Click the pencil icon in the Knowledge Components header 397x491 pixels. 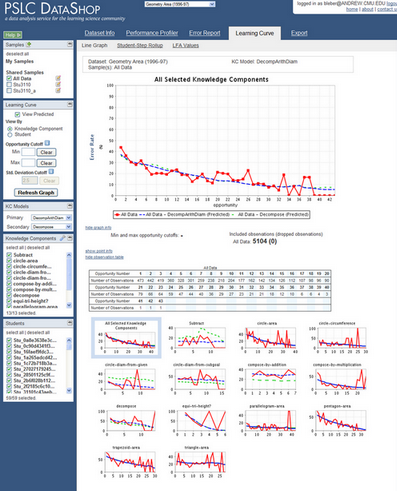pos(62,238)
